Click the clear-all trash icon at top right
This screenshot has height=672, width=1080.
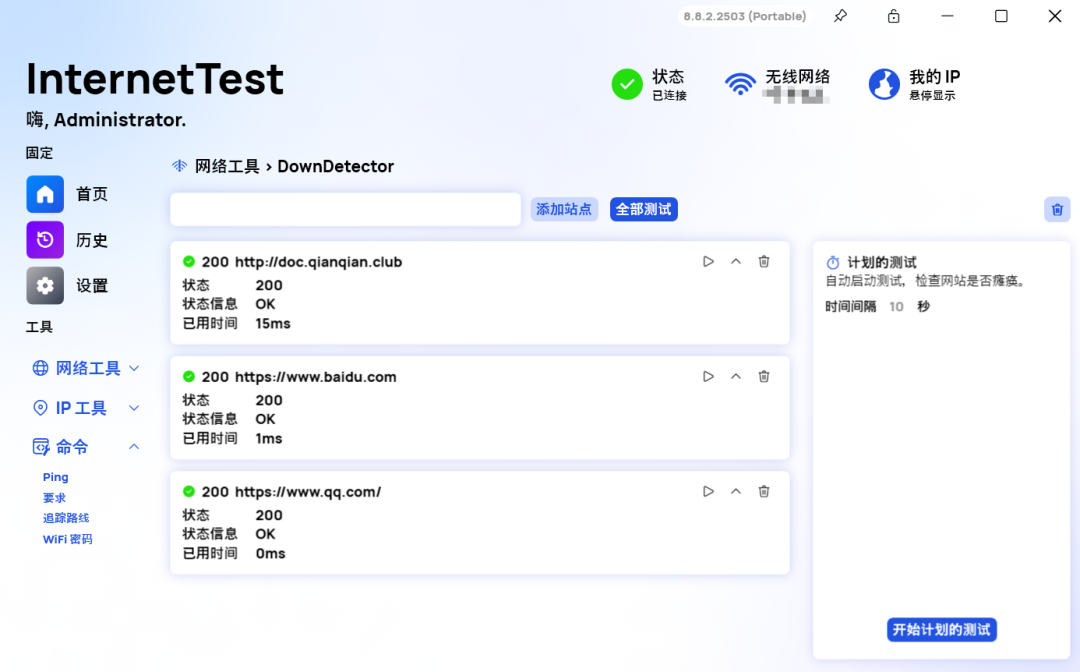pyautogui.click(x=1057, y=209)
